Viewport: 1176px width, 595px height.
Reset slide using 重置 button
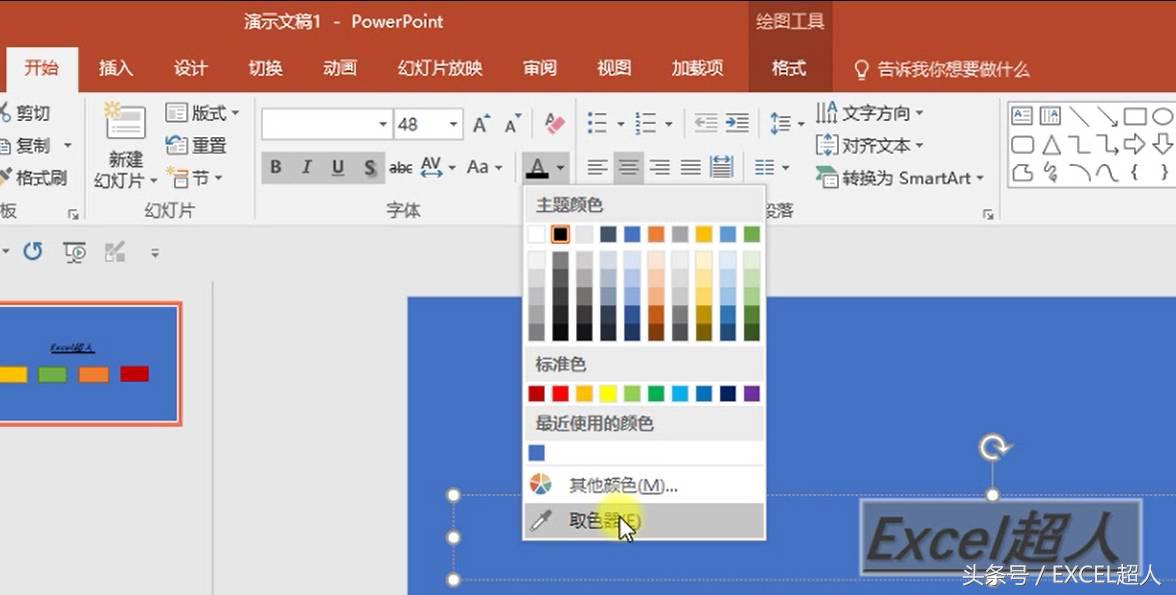pyautogui.click(x=196, y=145)
